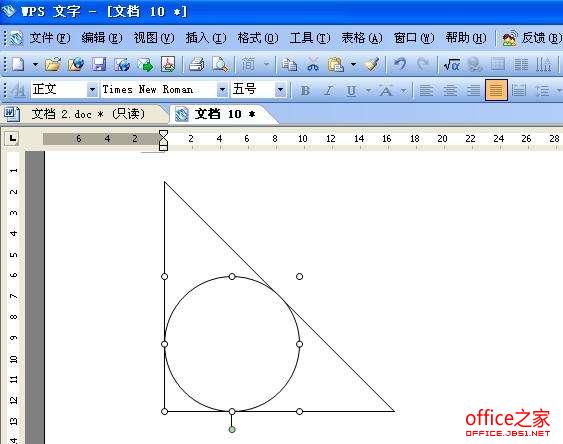Click circle's right middle resize handle
Screen dimensions: 563x444
coord(299,344)
